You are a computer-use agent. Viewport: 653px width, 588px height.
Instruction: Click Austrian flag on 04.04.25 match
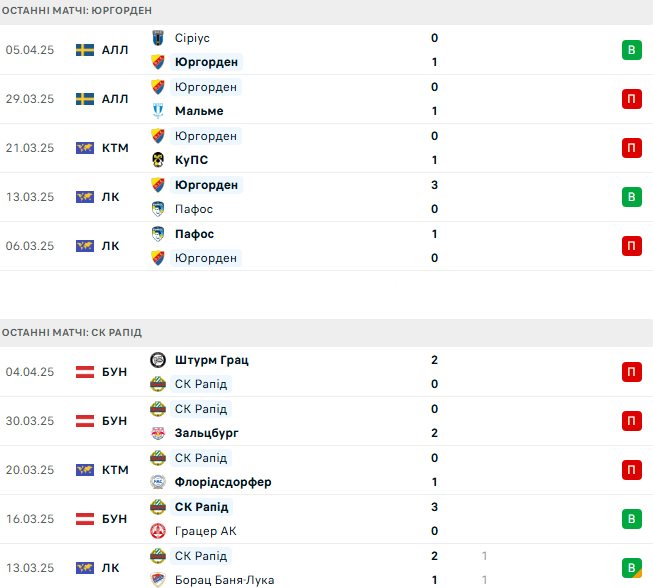click(x=85, y=372)
